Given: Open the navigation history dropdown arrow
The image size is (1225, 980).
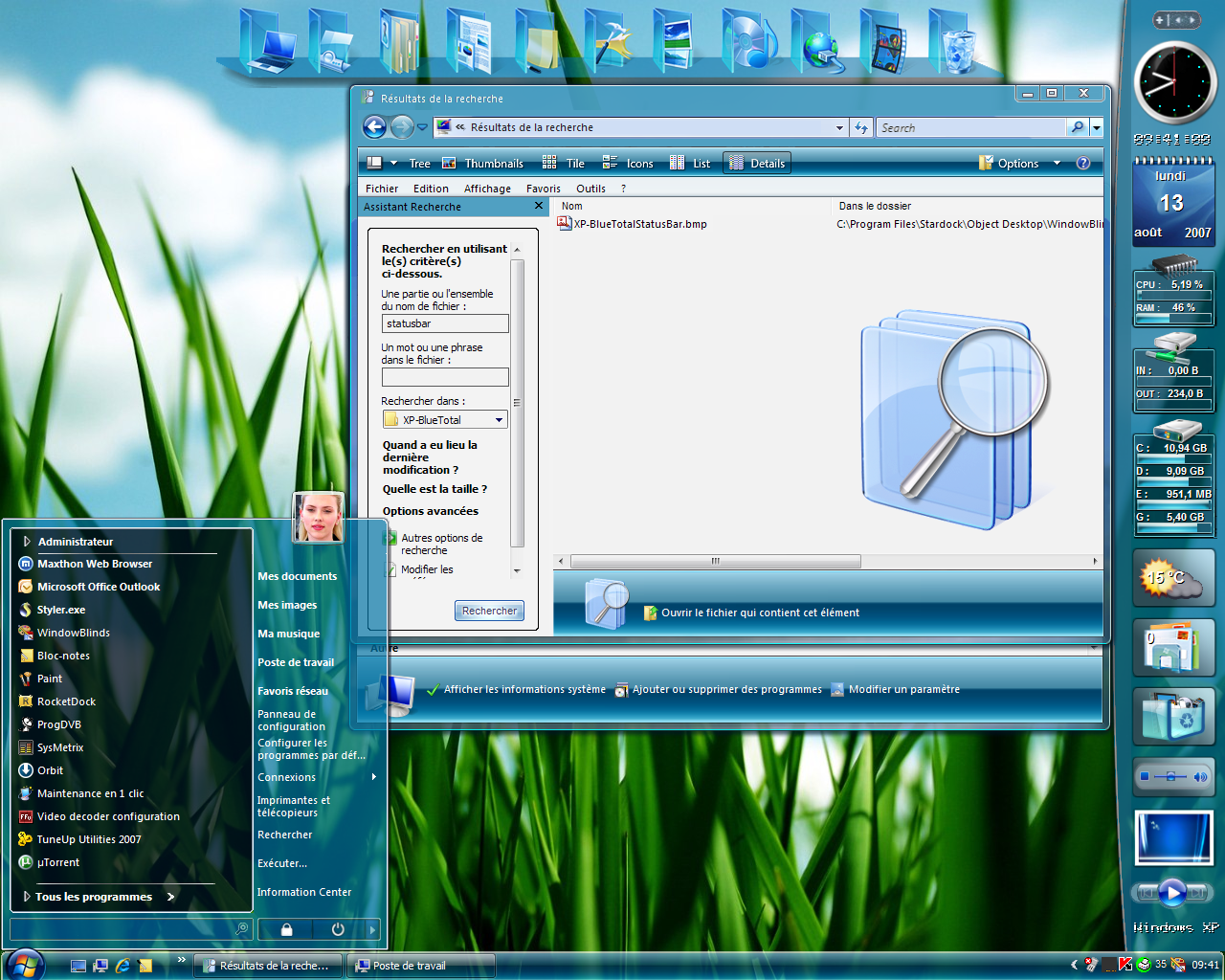Looking at the screenshot, I should coord(422,127).
